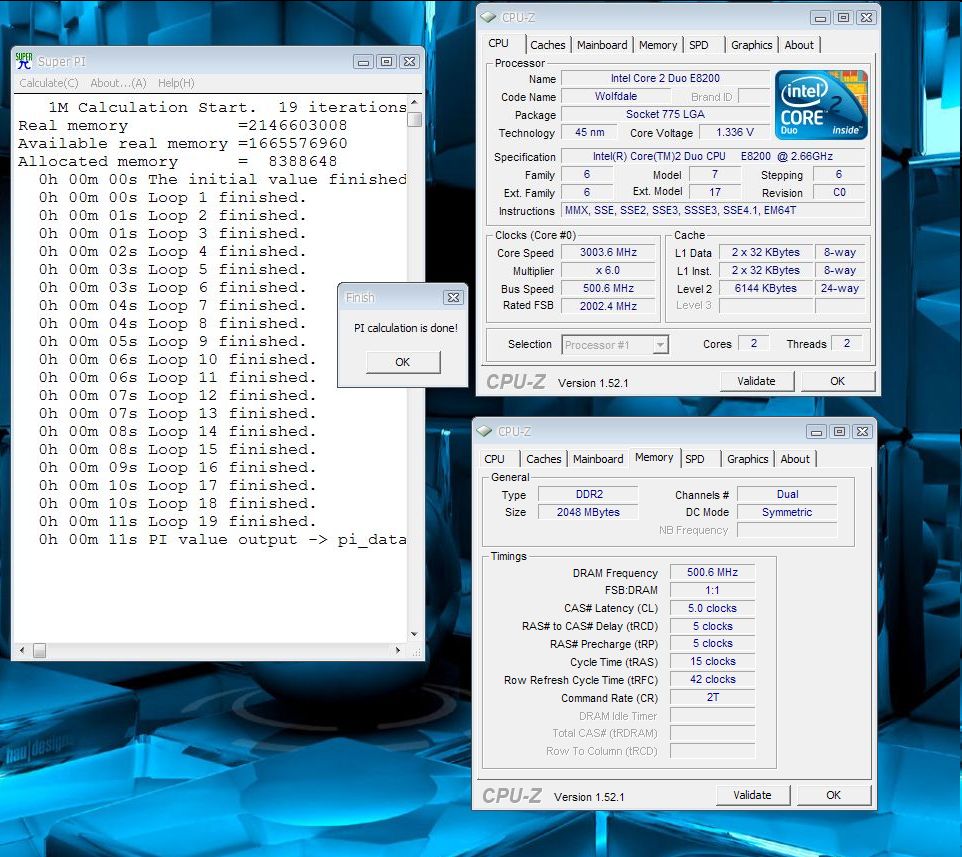Switch to Graphics tab in top CPU-Z window
The width and height of the screenshot is (962, 857).
[x=751, y=45]
